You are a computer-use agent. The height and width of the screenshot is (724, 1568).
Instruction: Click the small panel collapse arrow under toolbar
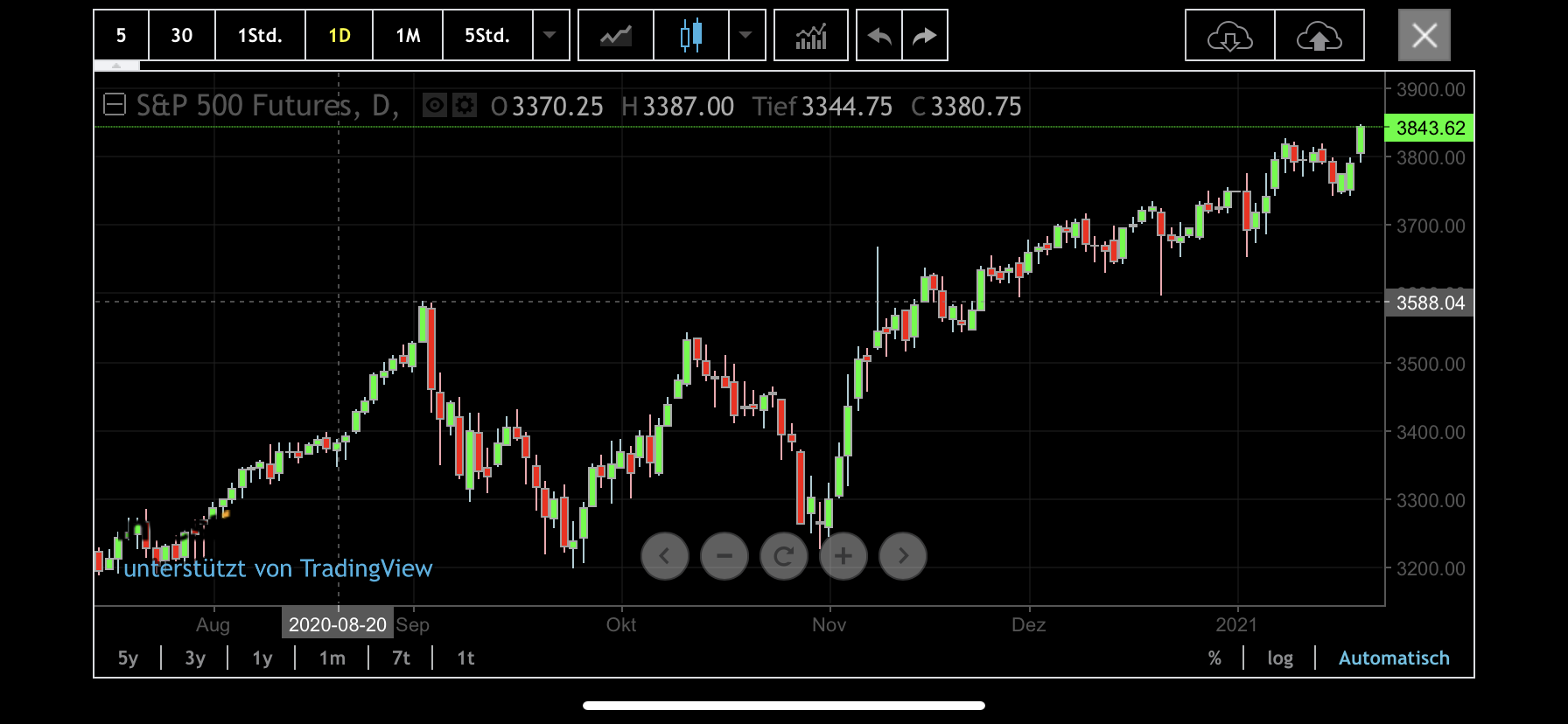tap(116, 66)
